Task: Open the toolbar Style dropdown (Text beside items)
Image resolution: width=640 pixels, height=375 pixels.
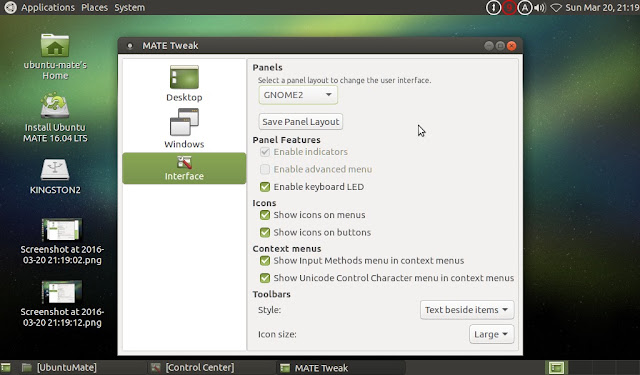Action: [467, 310]
